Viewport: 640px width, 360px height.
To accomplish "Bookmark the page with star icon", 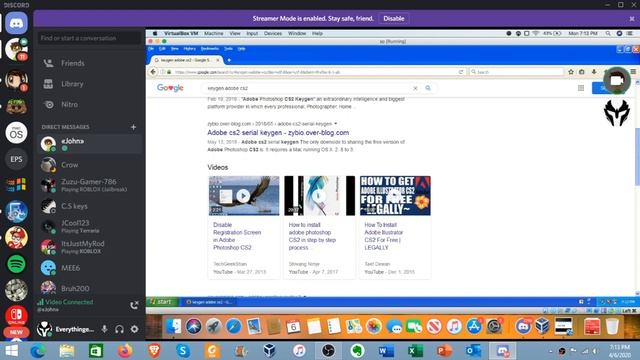I will click(x=571, y=72).
